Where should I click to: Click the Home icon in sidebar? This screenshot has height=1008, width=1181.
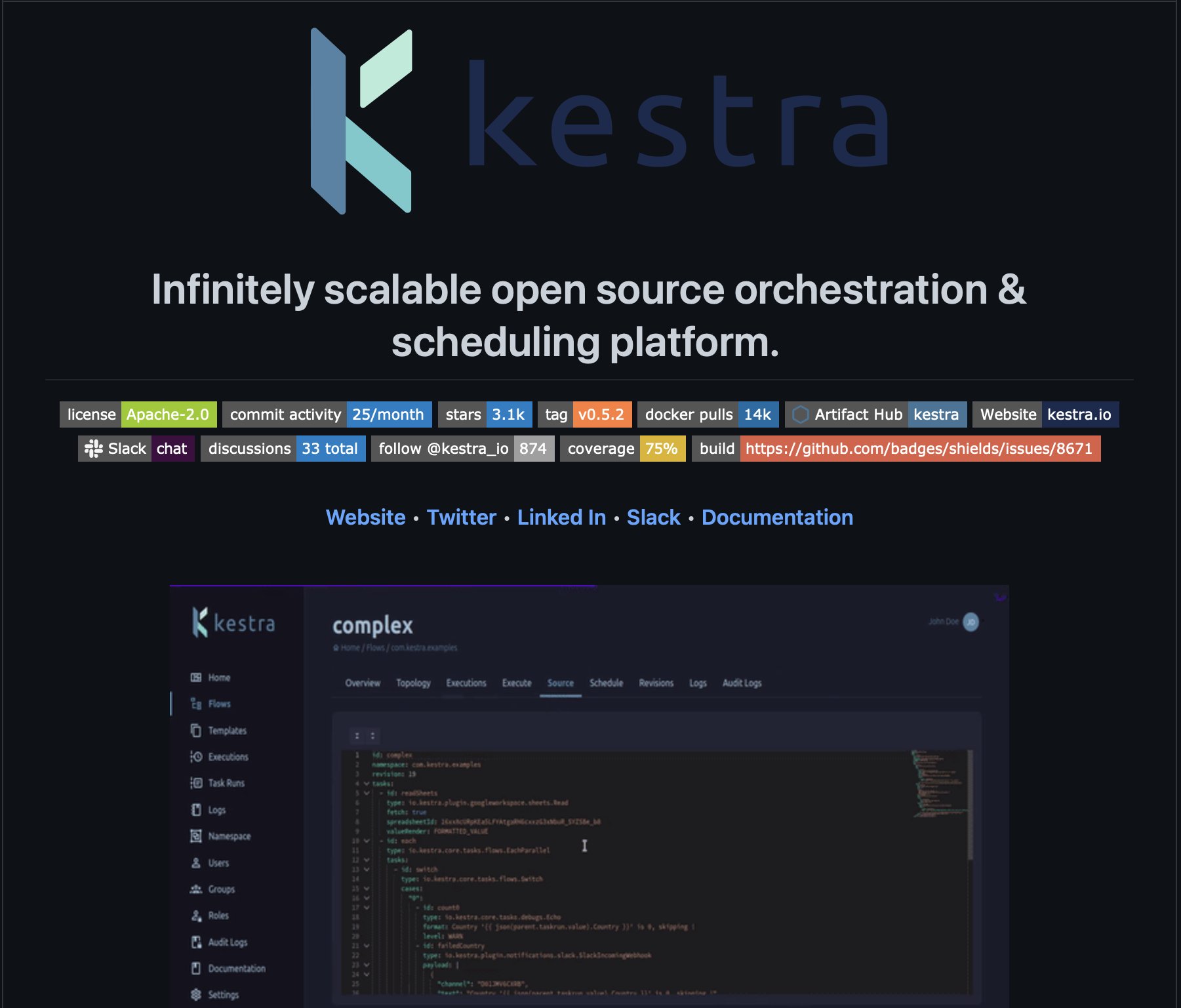(195, 677)
